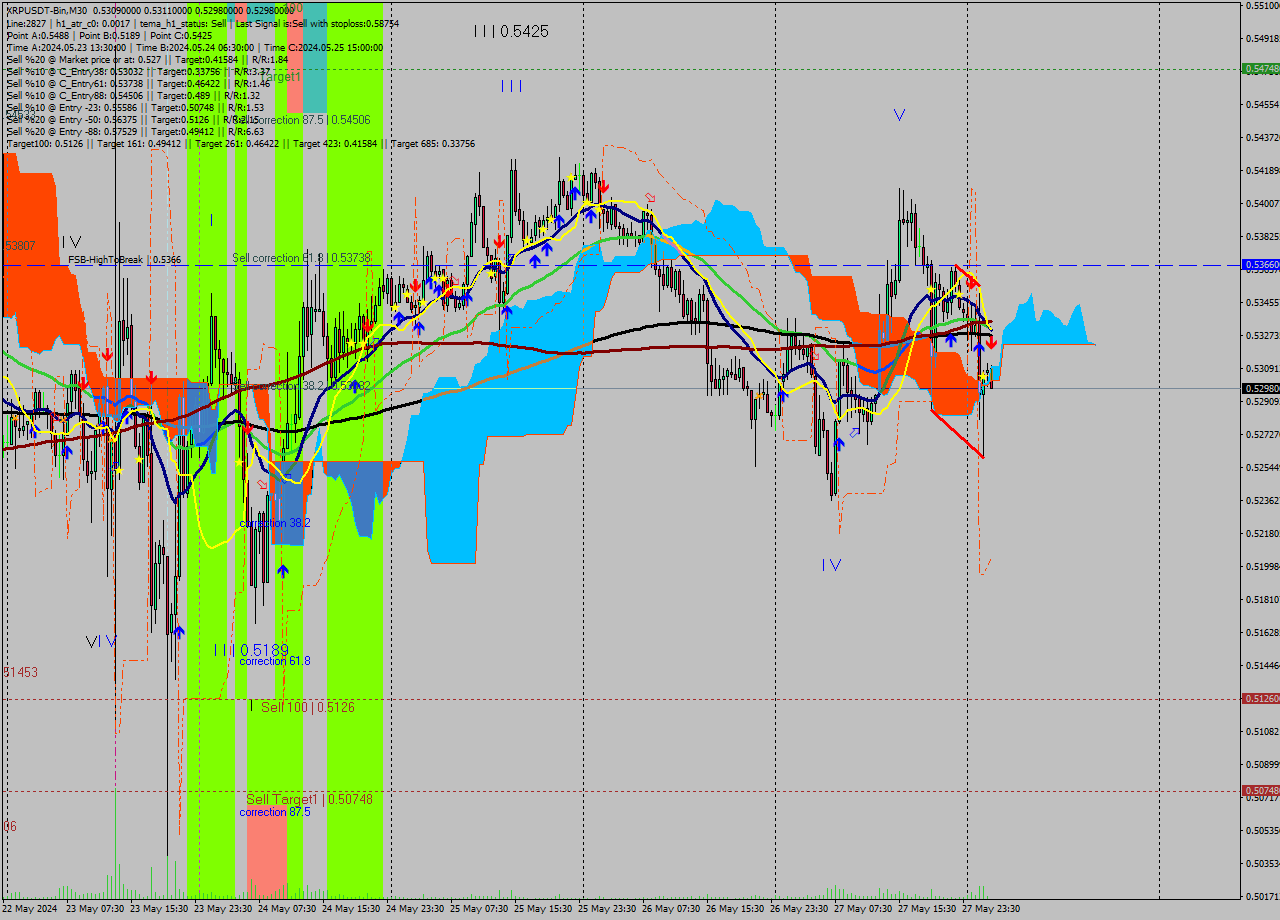Click the Sell %20 @ Entry -88 line
This screenshot has width=1280, height=920.
click(x=135, y=131)
